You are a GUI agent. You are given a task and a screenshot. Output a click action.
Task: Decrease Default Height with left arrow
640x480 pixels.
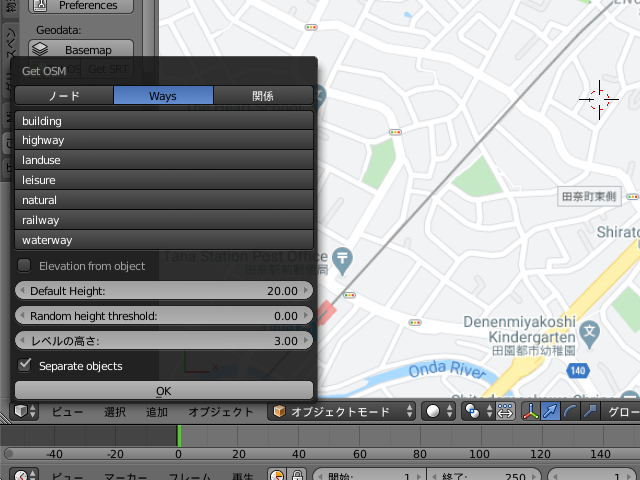point(22,291)
